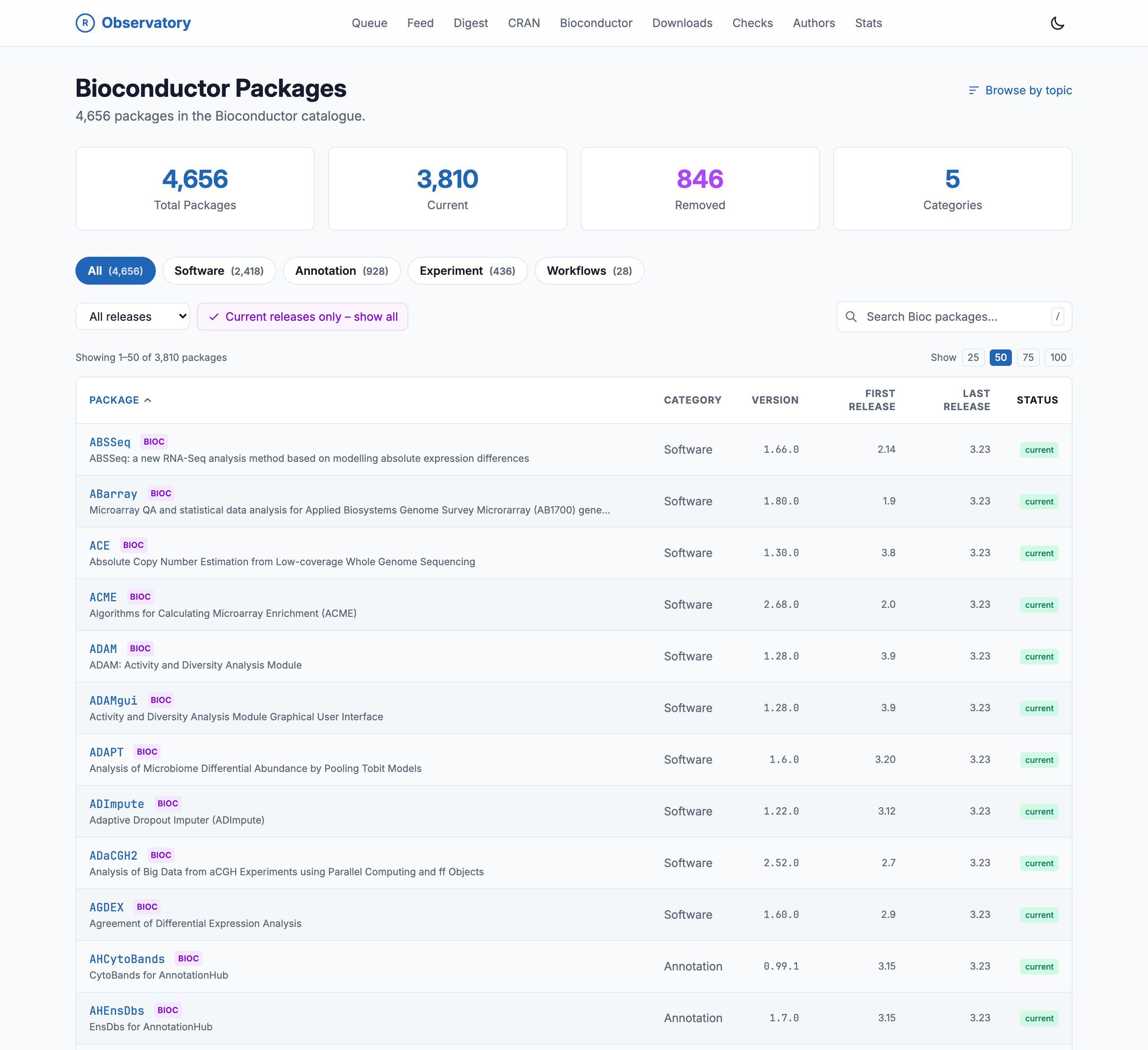Filter by Workflows (28) category
The image size is (1148, 1050).
tap(590, 271)
